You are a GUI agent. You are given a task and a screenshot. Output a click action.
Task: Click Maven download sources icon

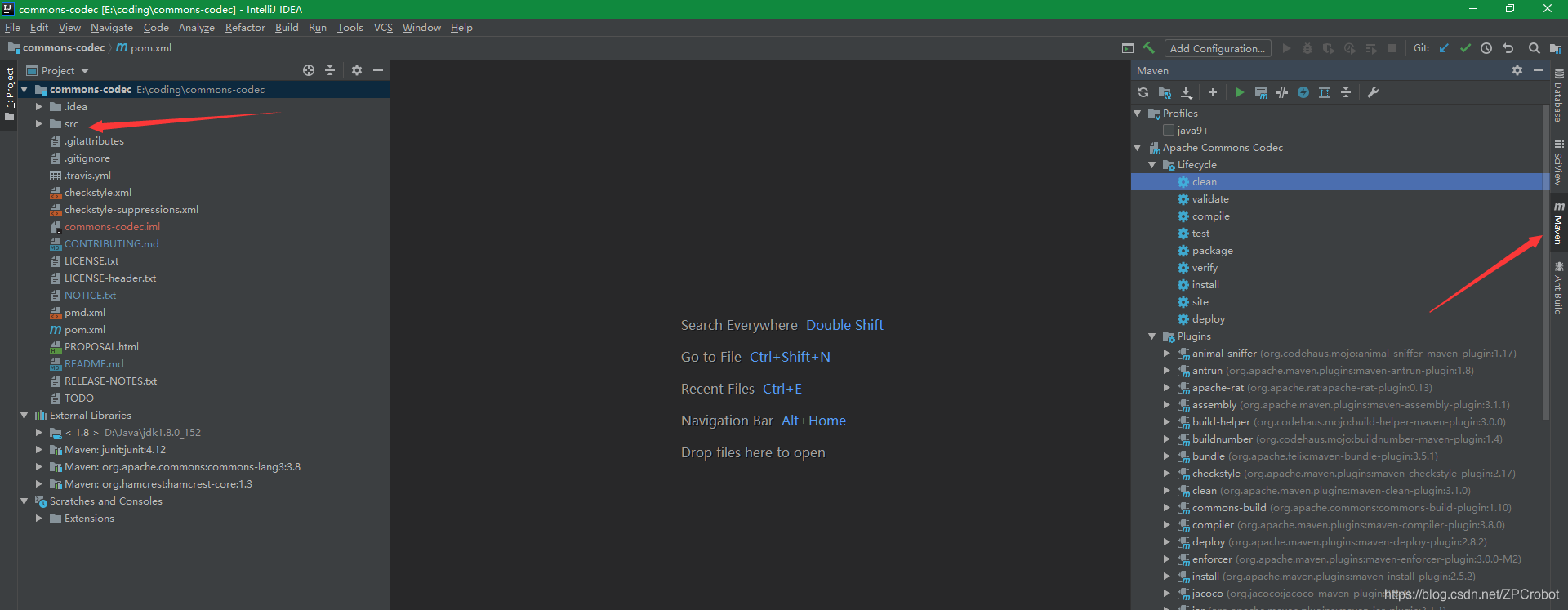[x=1187, y=92]
